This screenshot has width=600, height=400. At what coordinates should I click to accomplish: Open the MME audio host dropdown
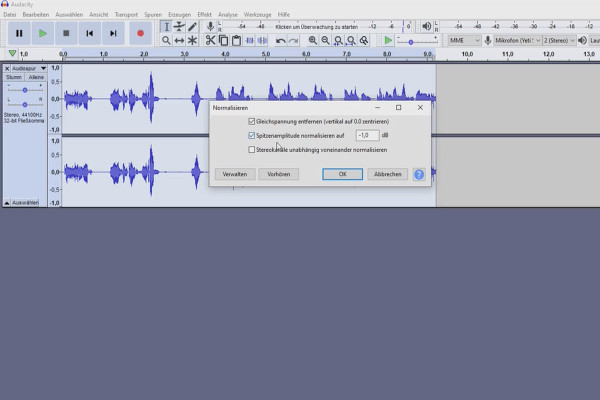tap(465, 40)
